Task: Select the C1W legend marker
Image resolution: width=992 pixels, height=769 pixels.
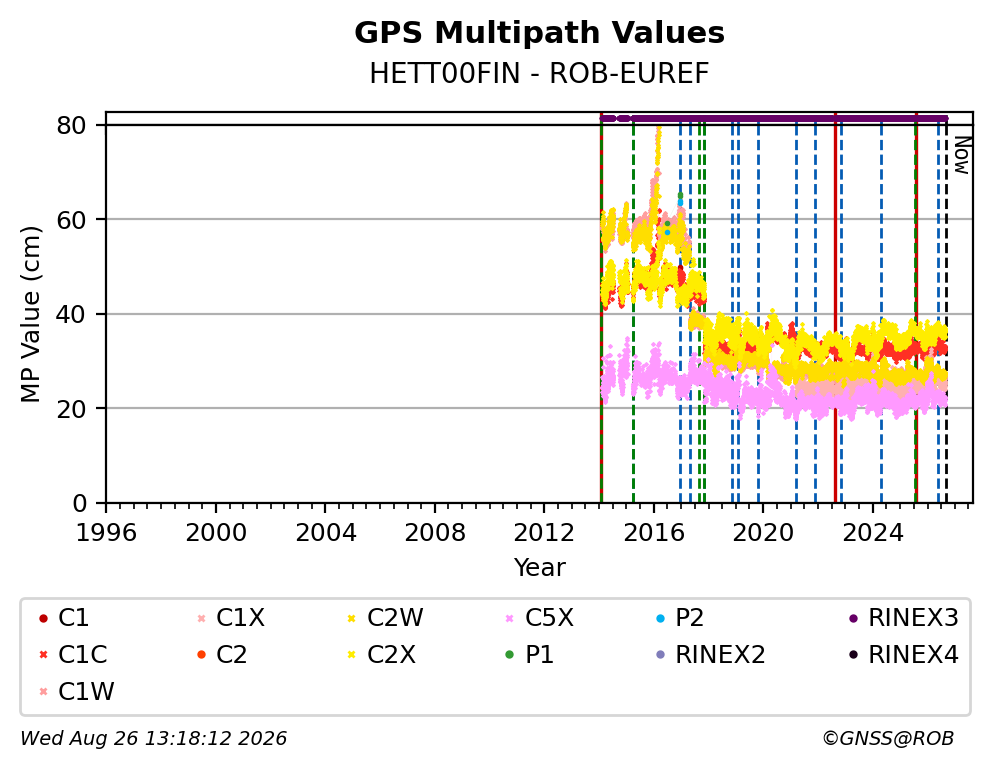Action: (x=43, y=691)
